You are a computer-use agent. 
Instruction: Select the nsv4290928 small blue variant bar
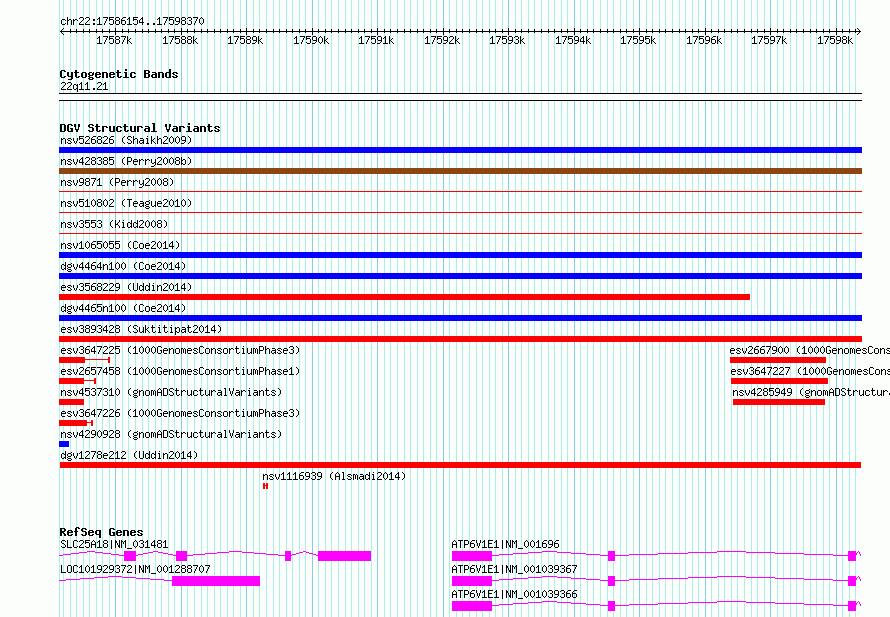pyautogui.click(x=64, y=444)
